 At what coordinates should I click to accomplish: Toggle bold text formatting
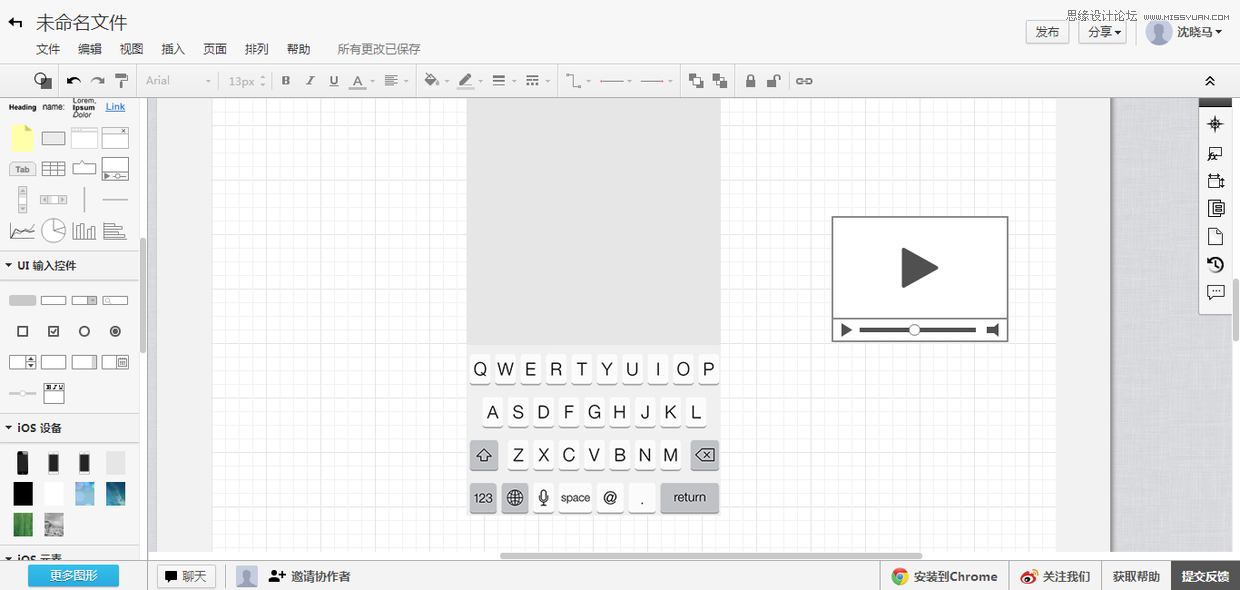(286, 81)
